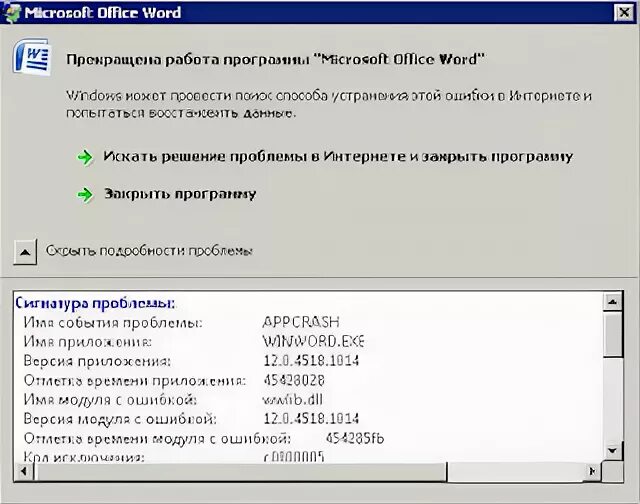Collapse problem details with arrow button

[x=25, y=252]
